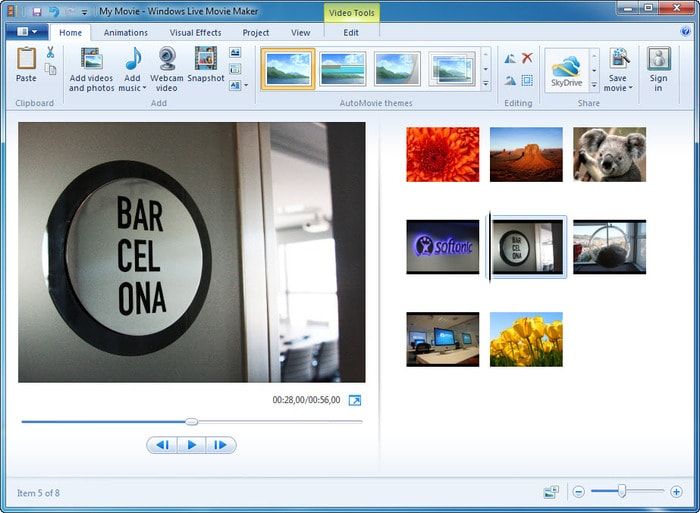Select the first AutoMovie theme thumbnail
700x513 pixels.
coord(288,69)
